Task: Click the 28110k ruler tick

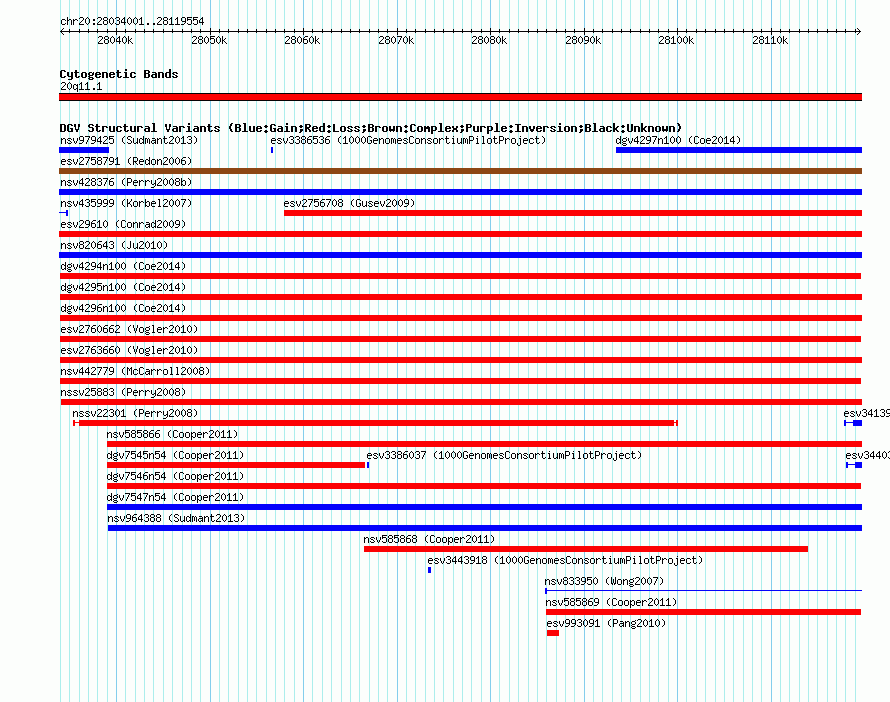Action: click(770, 40)
